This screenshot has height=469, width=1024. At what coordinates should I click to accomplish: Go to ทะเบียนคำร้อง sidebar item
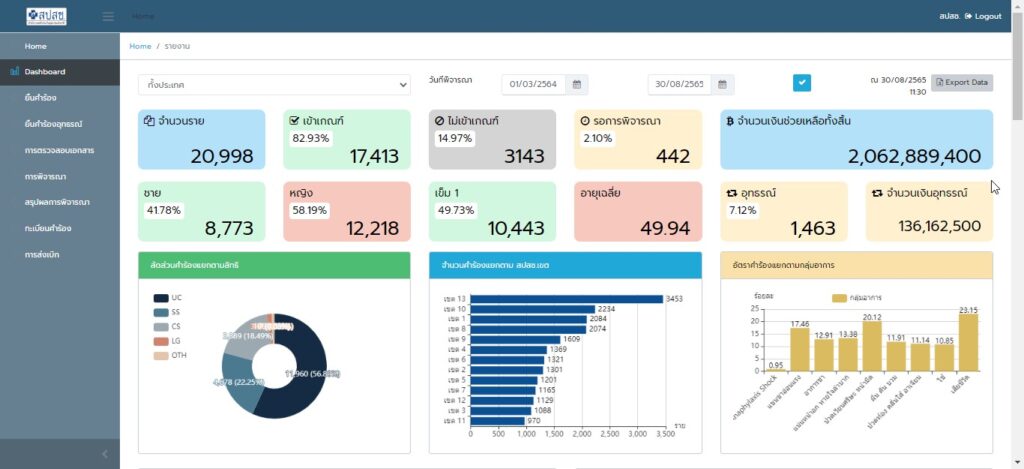(48, 228)
